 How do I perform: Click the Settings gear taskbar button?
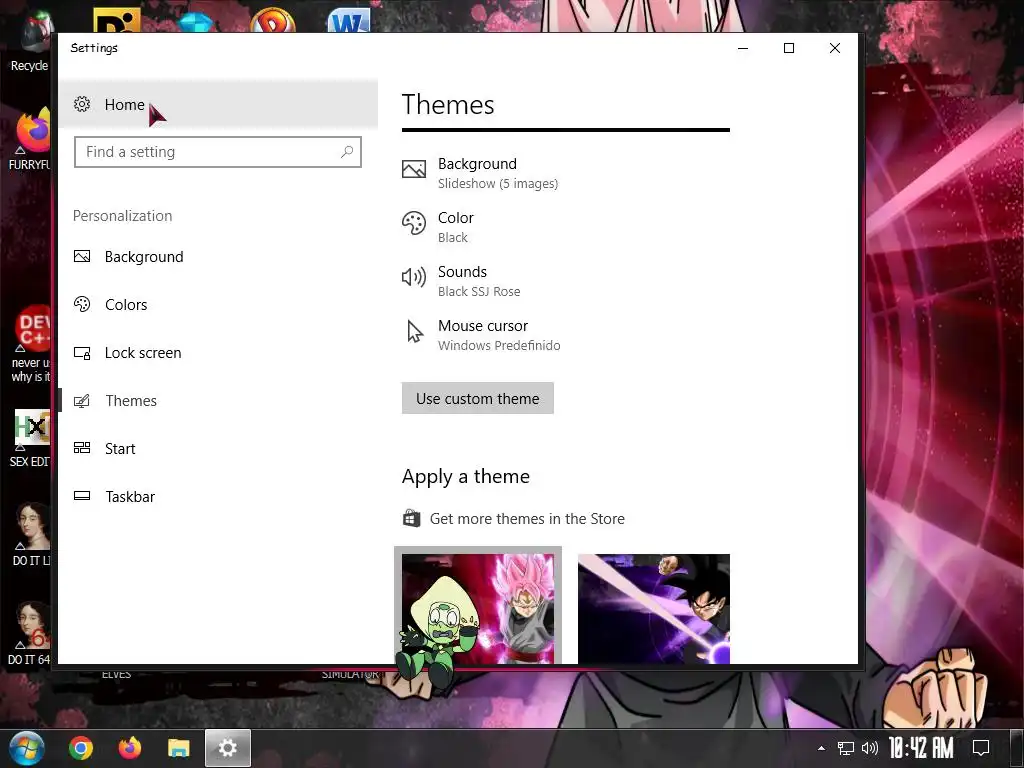click(228, 748)
